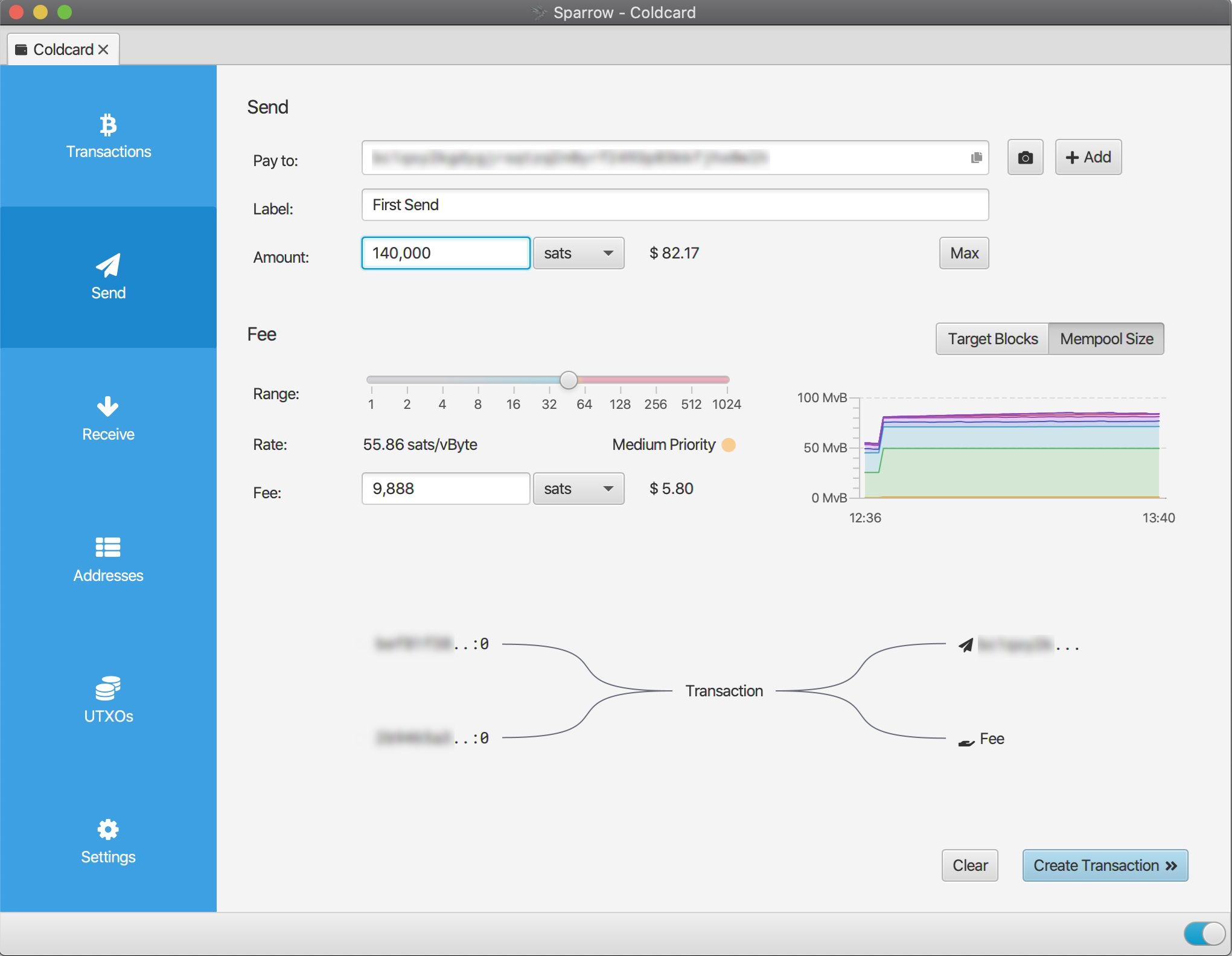
Task: Click the $ 82.17 fiat amount text
Action: tap(674, 253)
